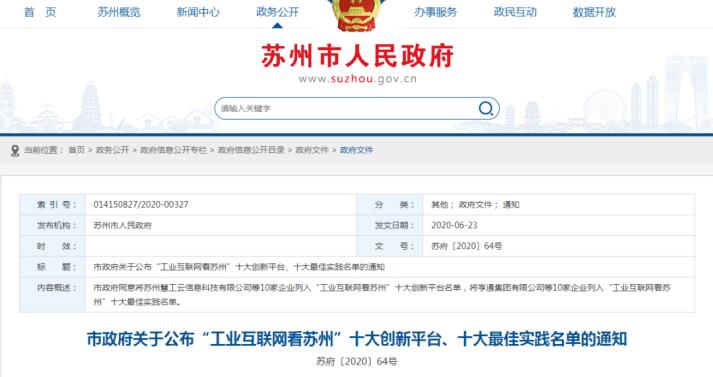Click the blue 政府文件 current breadcrumb
The width and height of the screenshot is (713, 377).
356,150
